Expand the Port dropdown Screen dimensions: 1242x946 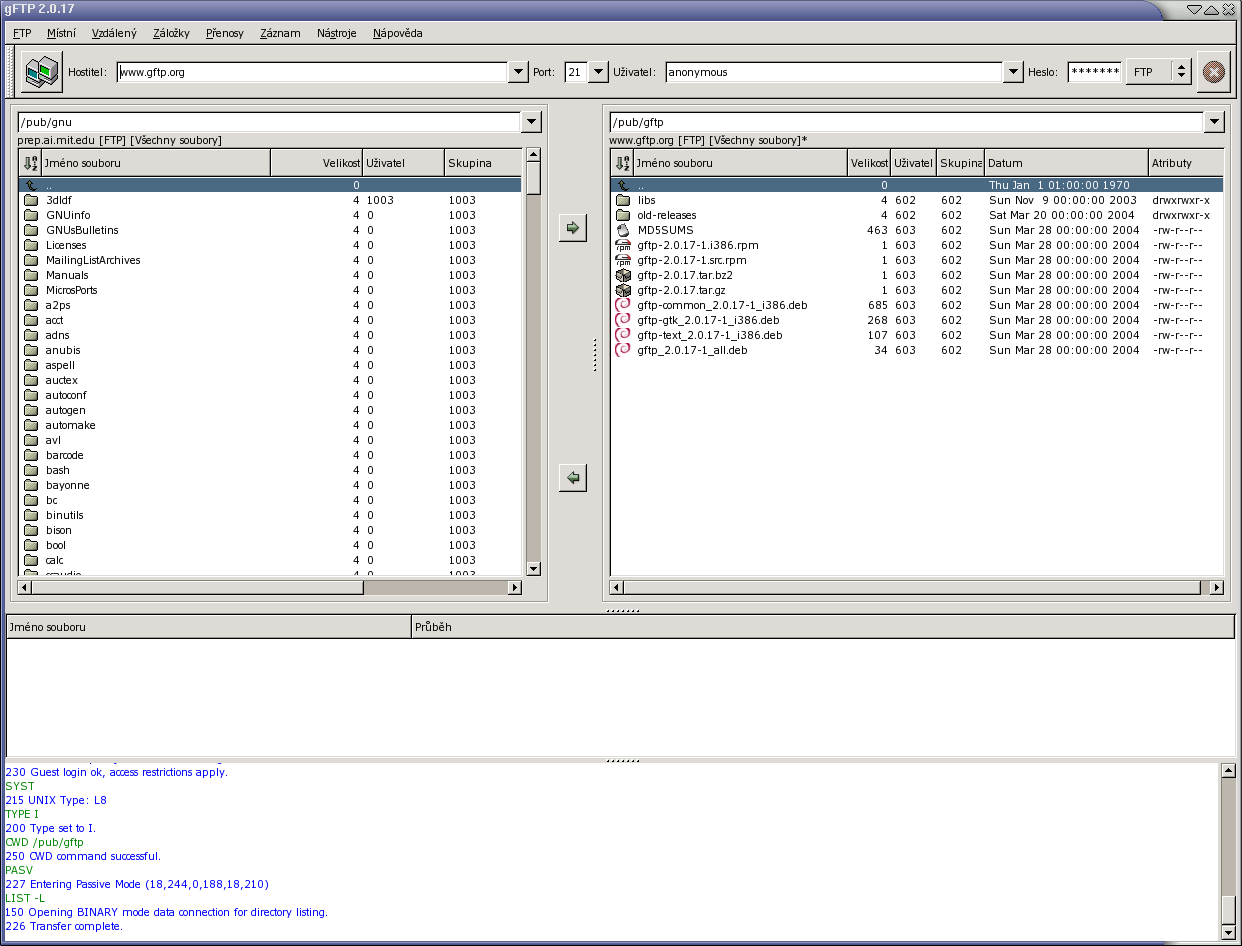598,72
